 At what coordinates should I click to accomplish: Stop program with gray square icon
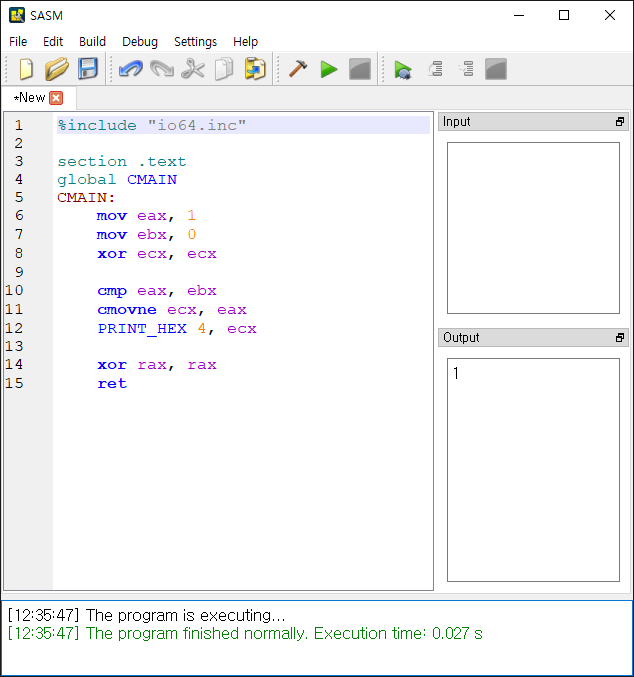tap(360, 69)
